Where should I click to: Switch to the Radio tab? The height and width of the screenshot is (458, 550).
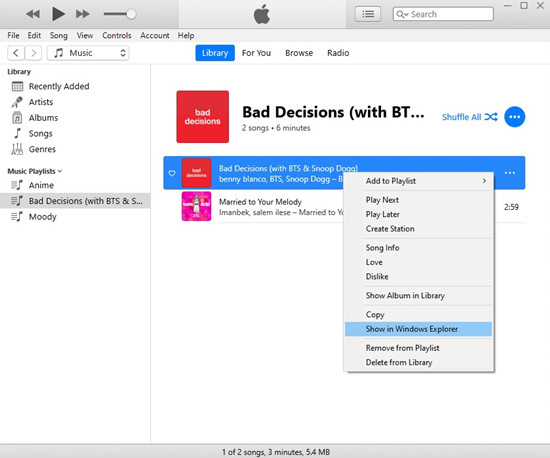[338, 53]
